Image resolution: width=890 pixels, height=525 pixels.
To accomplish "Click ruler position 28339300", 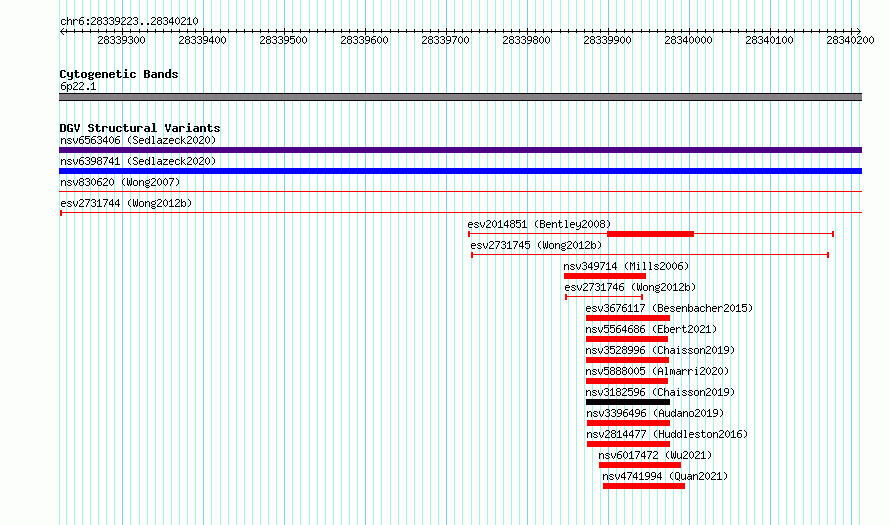I will pos(121,40).
